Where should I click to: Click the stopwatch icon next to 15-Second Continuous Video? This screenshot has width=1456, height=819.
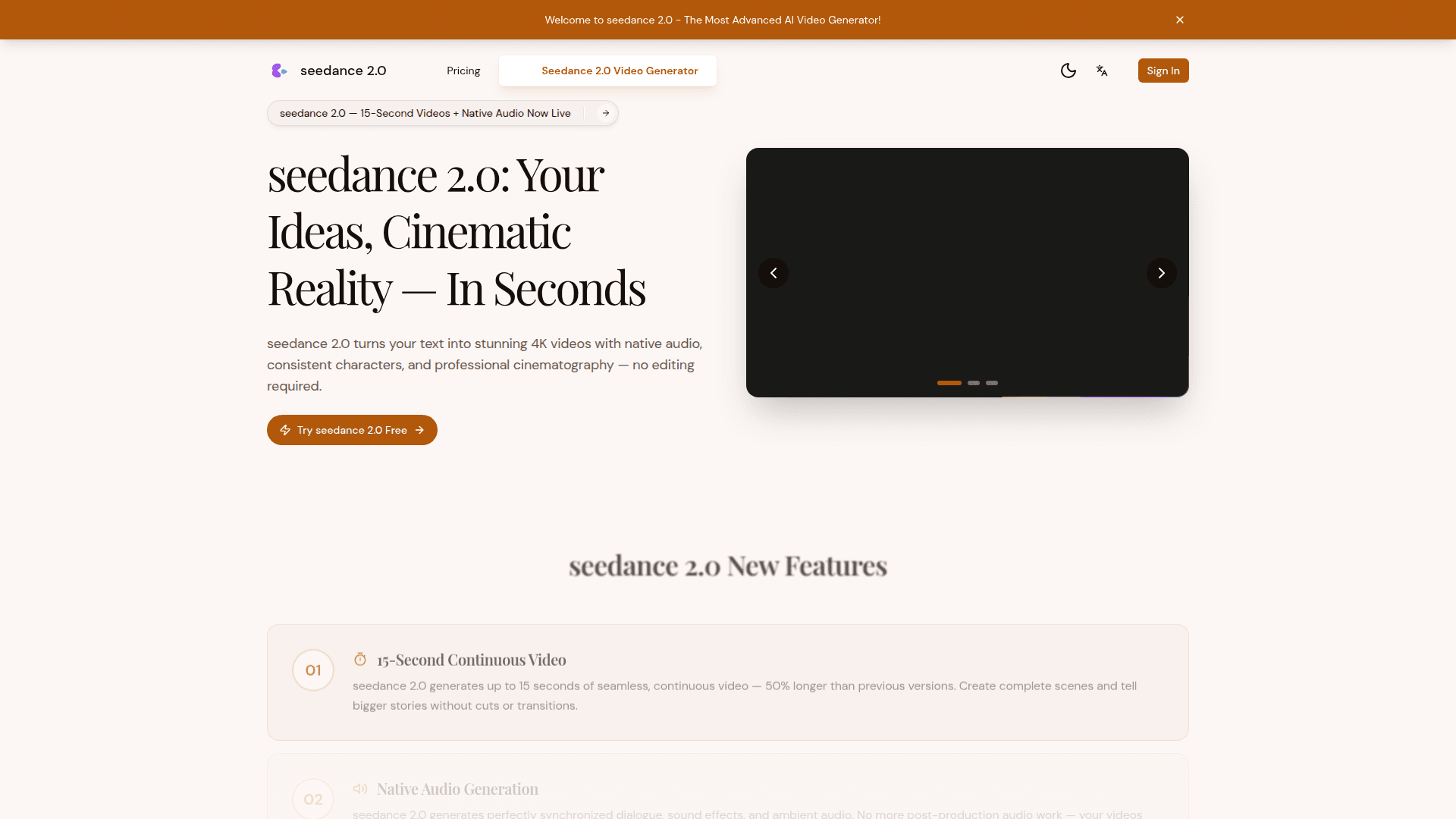tap(360, 658)
